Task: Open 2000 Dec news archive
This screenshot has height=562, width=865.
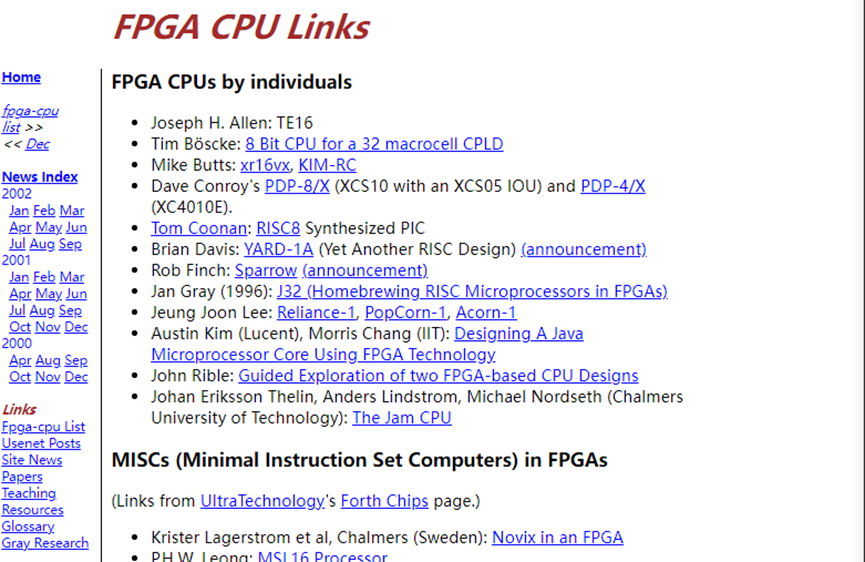Action: click(76, 377)
